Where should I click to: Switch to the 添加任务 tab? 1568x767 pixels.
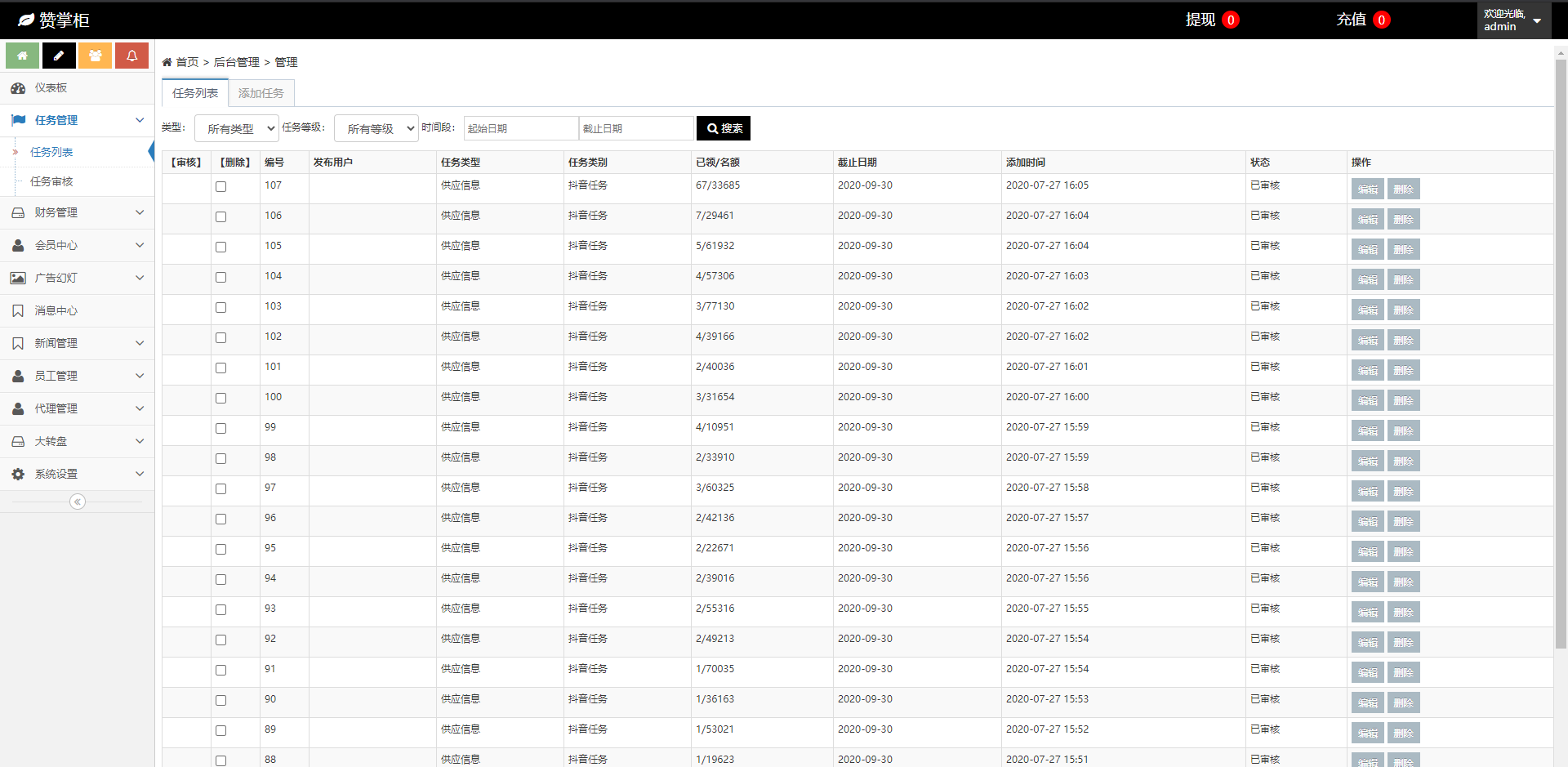(x=261, y=93)
